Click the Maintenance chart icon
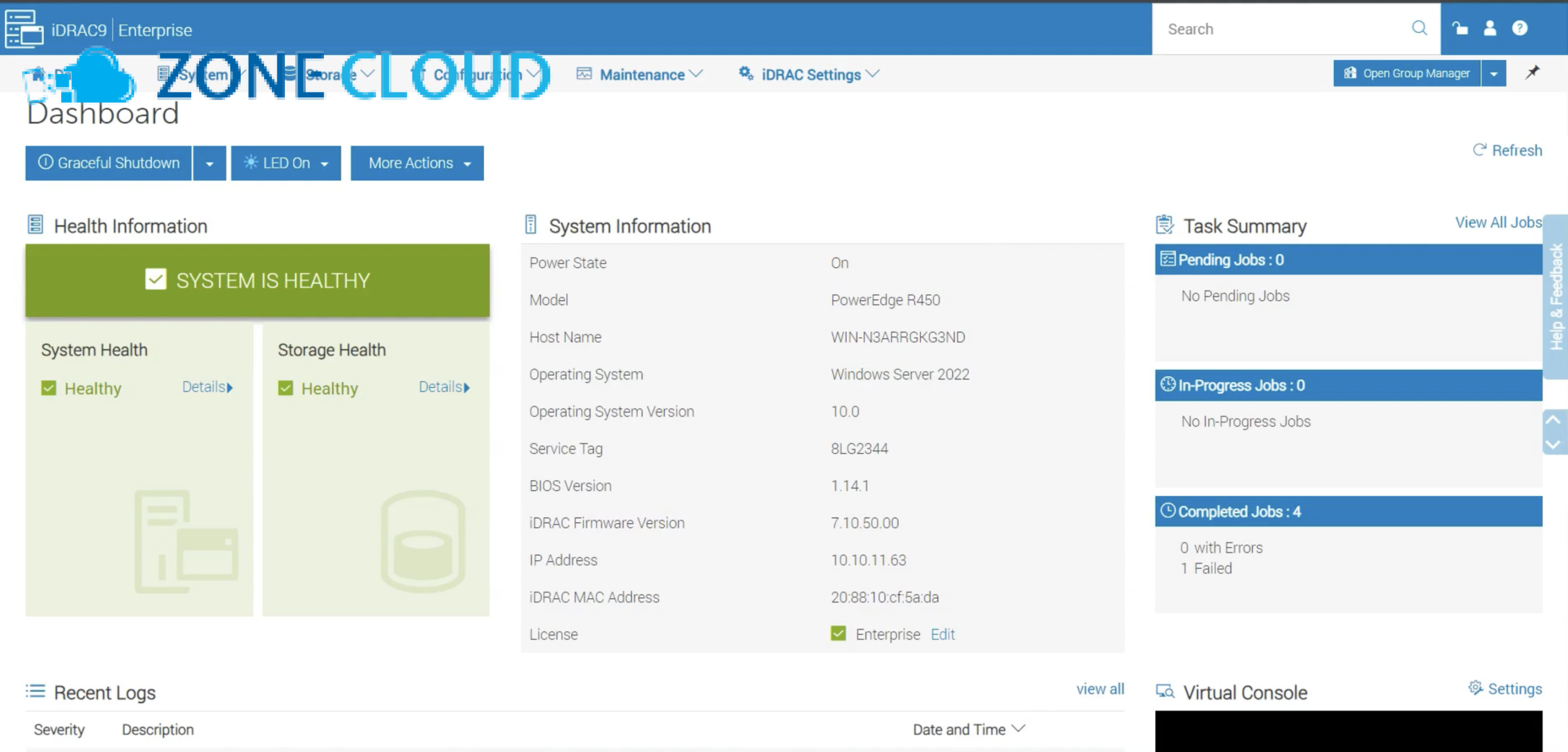 point(584,74)
